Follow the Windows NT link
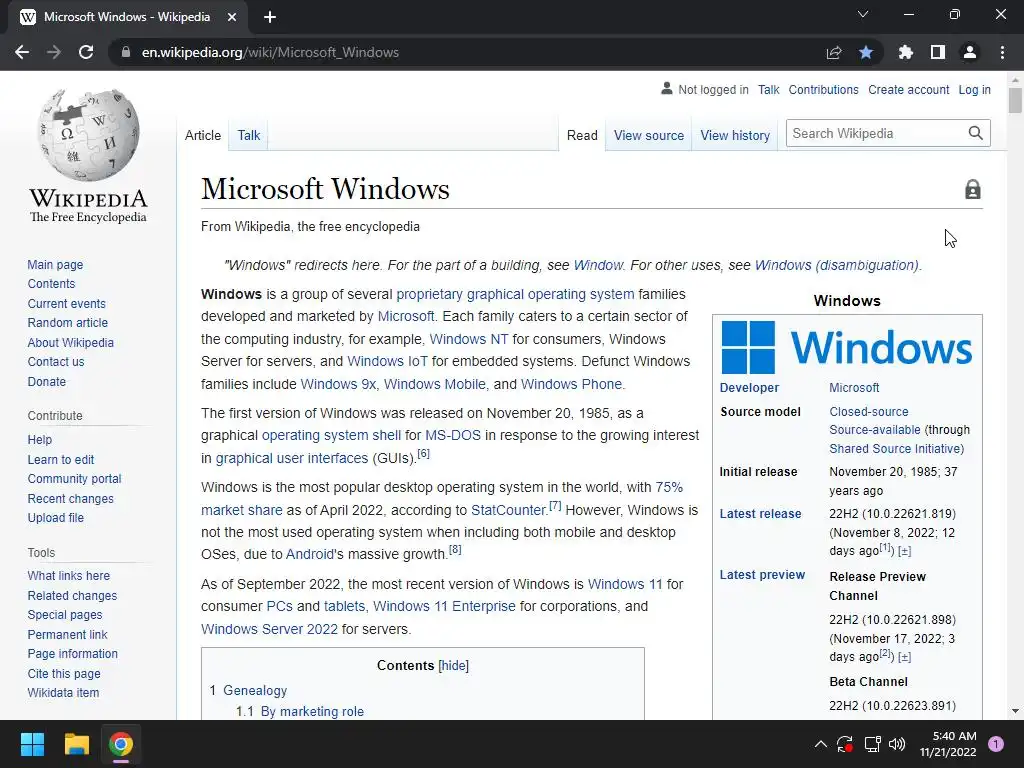This screenshot has width=1024, height=768. click(468, 339)
